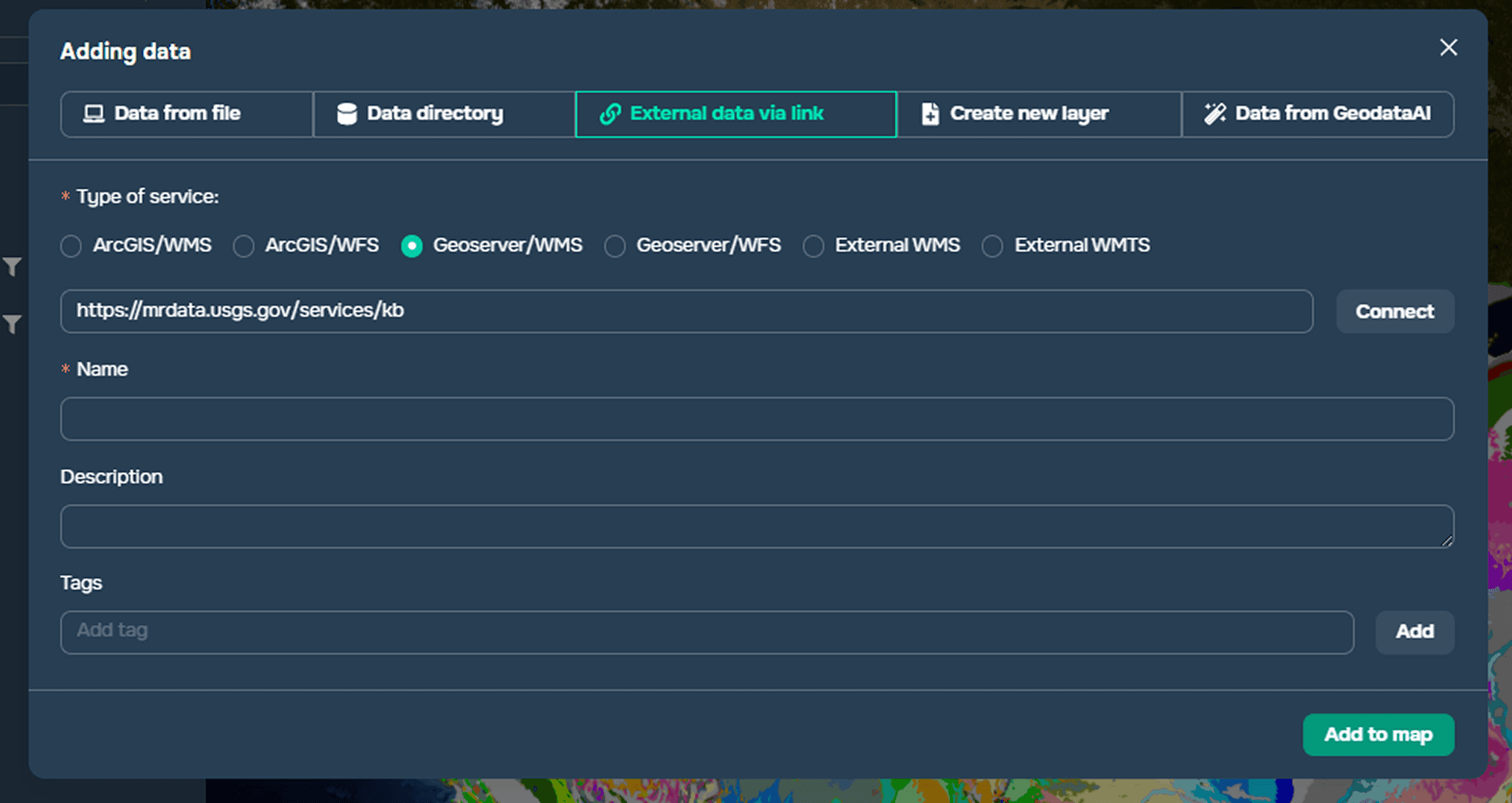Click the laptop icon in Data from file
The height and width of the screenshot is (803, 1512).
point(94,114)
